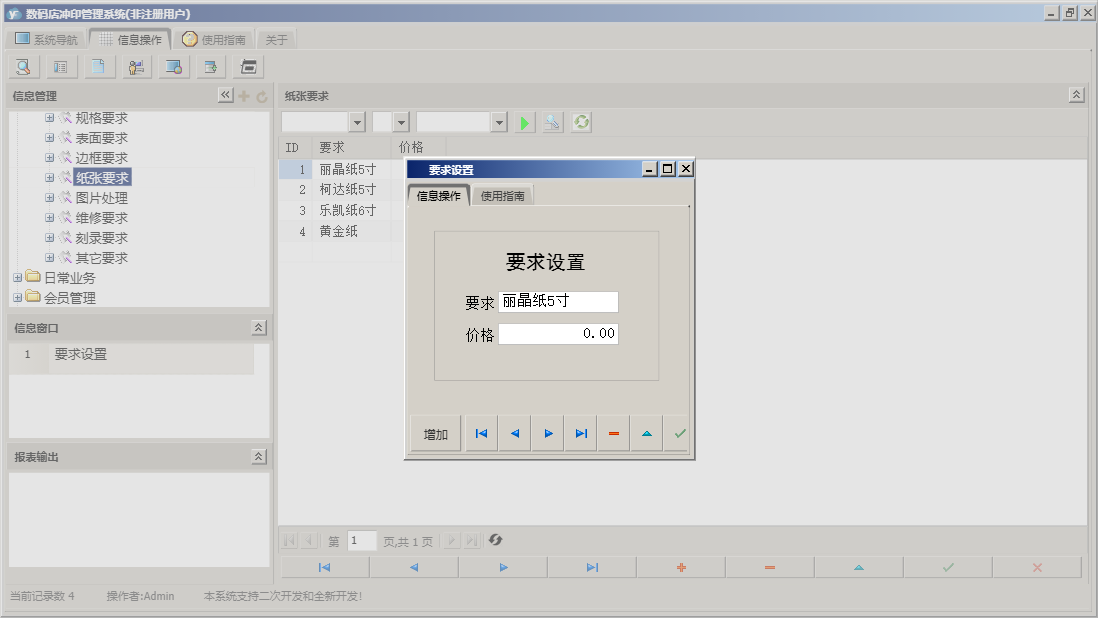Screen dimensions: 1098x618
Task: Click the navigation toolbar refresh icon beside page controls
Action: tap(496, 540)
